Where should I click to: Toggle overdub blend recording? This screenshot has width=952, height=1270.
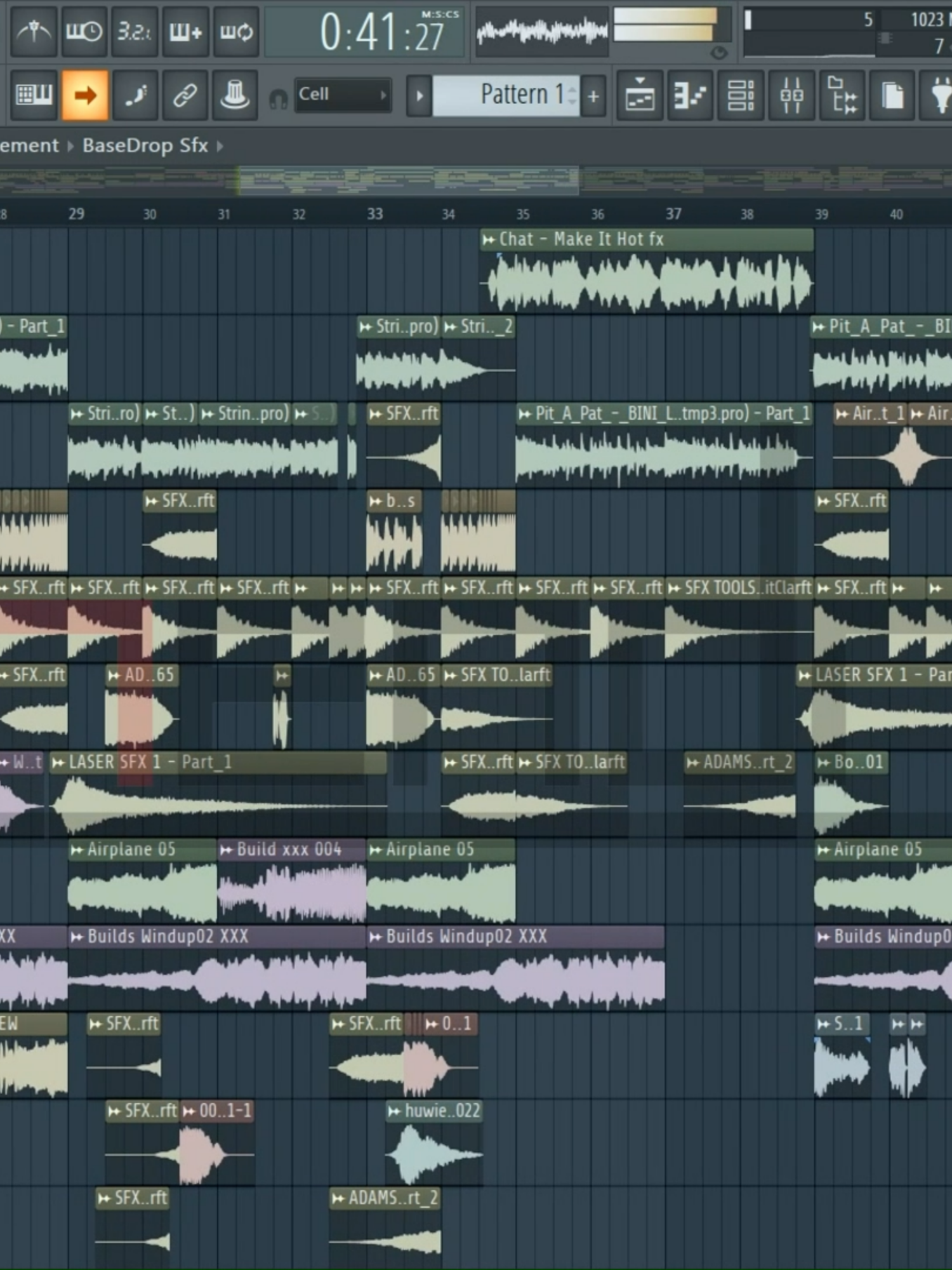point(185,30)
